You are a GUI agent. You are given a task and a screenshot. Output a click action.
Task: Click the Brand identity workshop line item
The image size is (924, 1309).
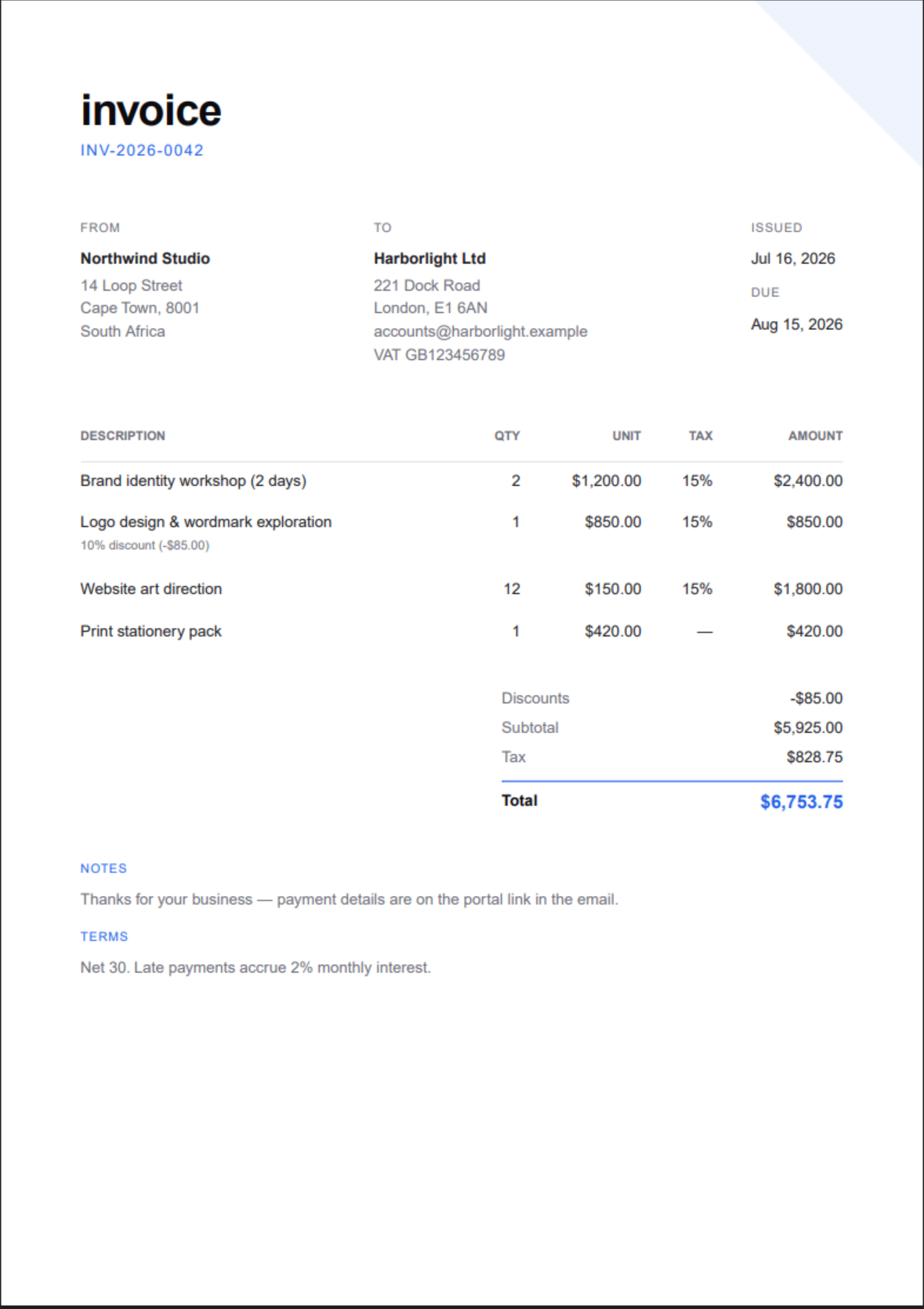[x=193, y=481]
